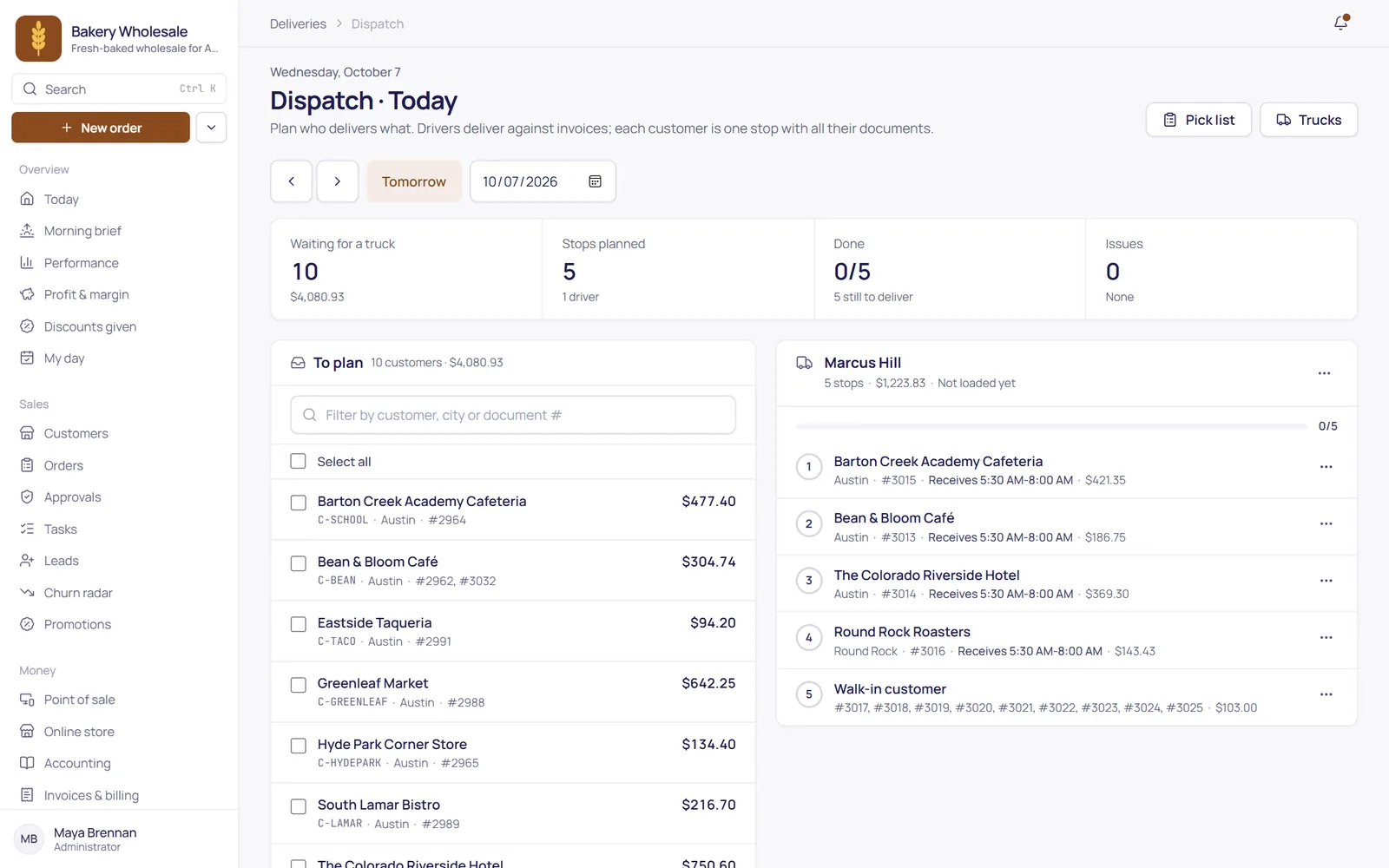Screen dimensions: 1389x868
Task: Expand the New order dropdown arrow
Action: (x=211, y=128)
